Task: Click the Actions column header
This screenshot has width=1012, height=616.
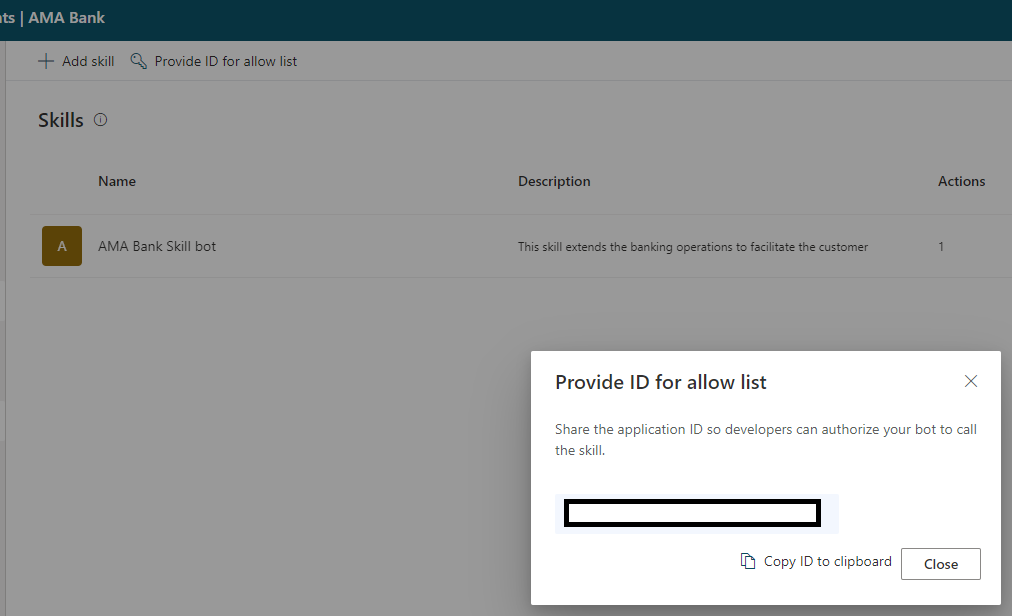Action: (x=961, y=181)
